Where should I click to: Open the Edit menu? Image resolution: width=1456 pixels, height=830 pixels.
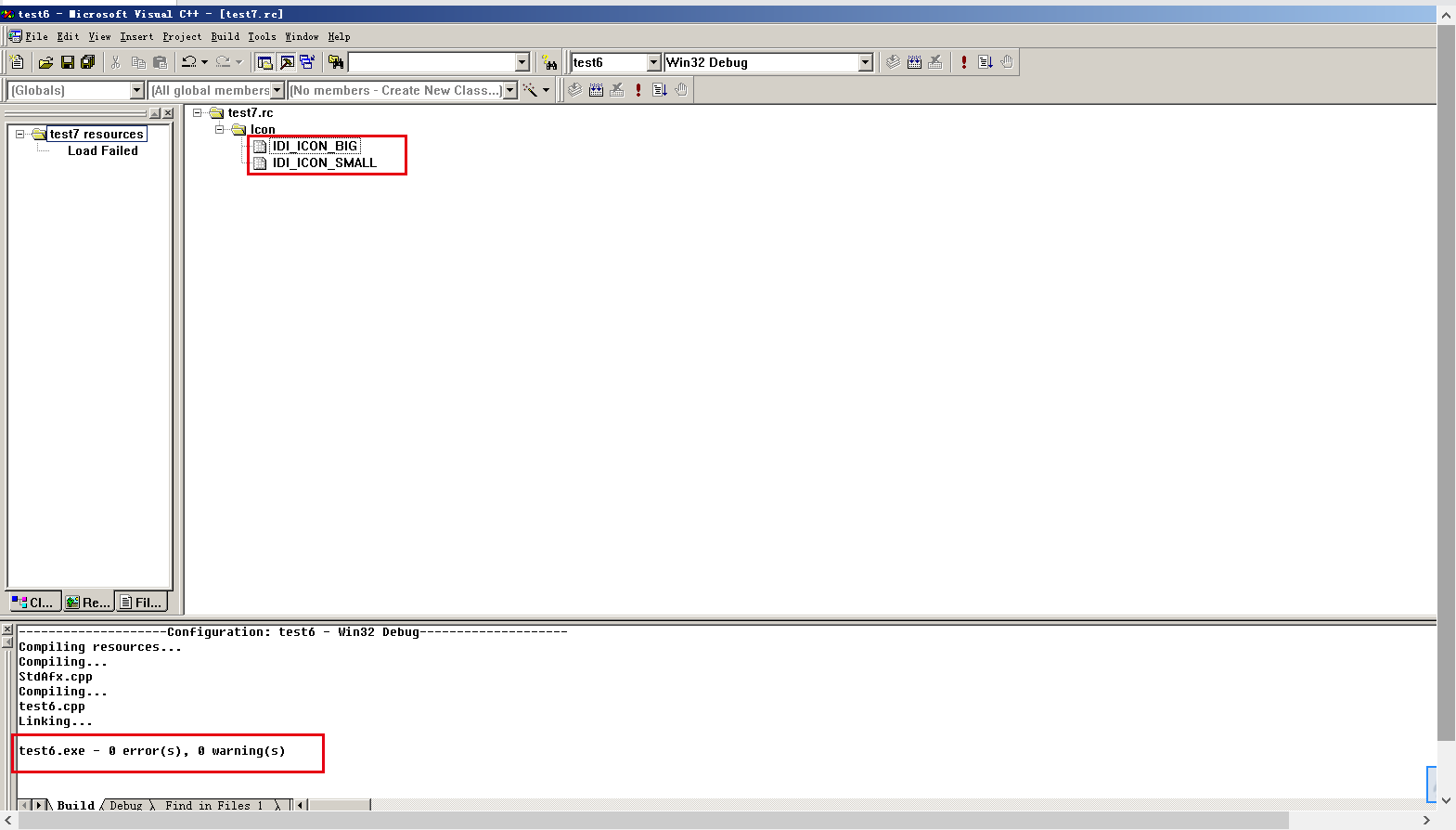[68, 36]
